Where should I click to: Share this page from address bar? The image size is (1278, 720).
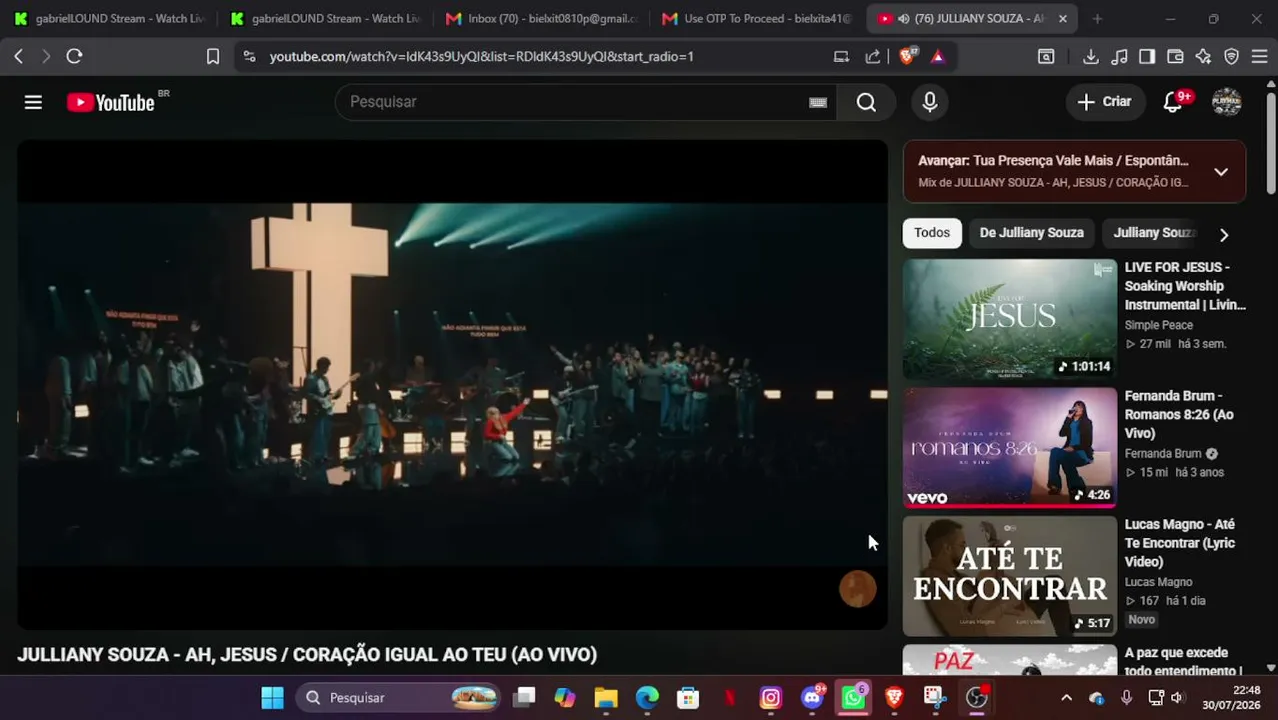872,56
